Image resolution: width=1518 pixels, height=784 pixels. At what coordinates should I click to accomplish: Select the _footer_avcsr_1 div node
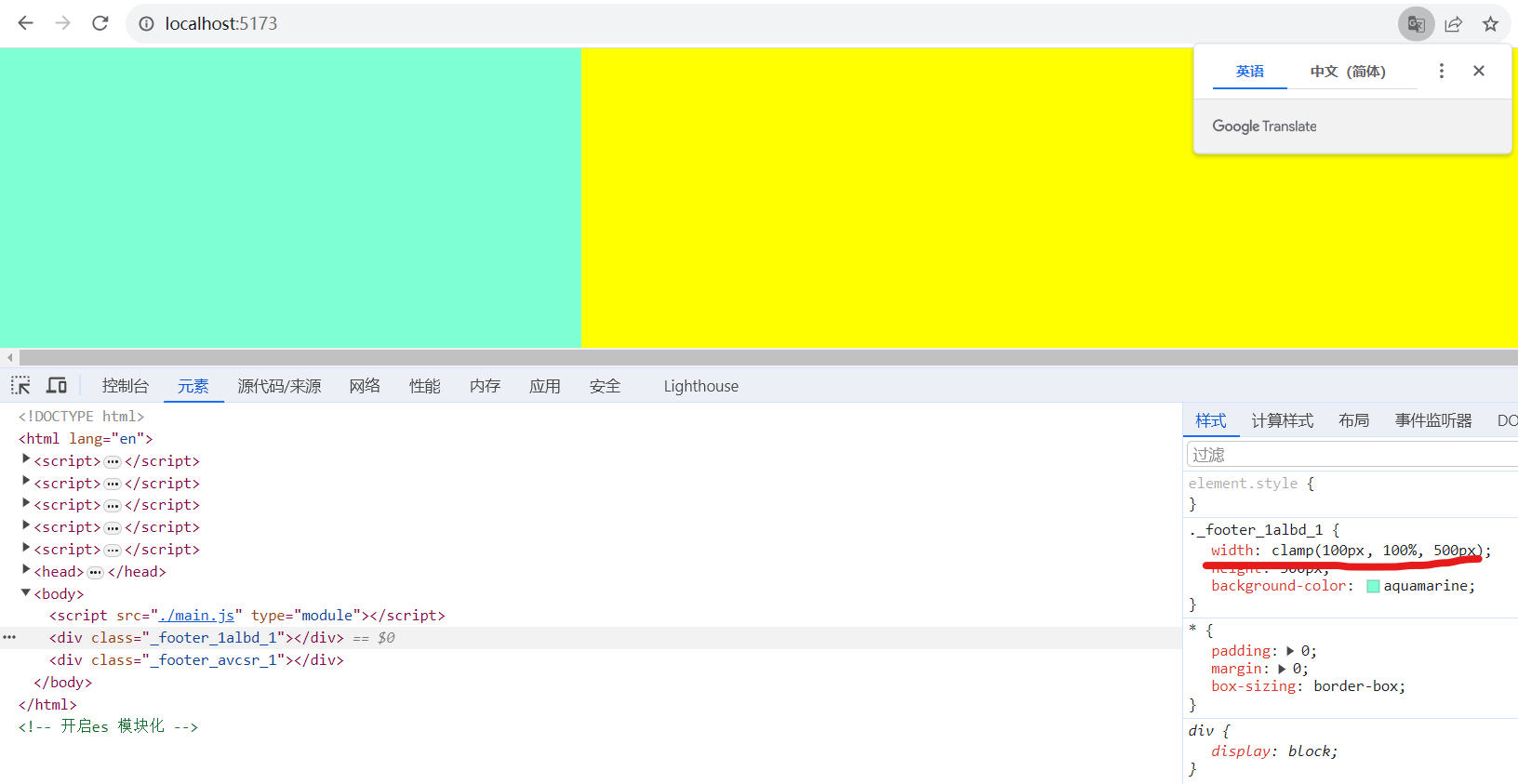[196, 660]
